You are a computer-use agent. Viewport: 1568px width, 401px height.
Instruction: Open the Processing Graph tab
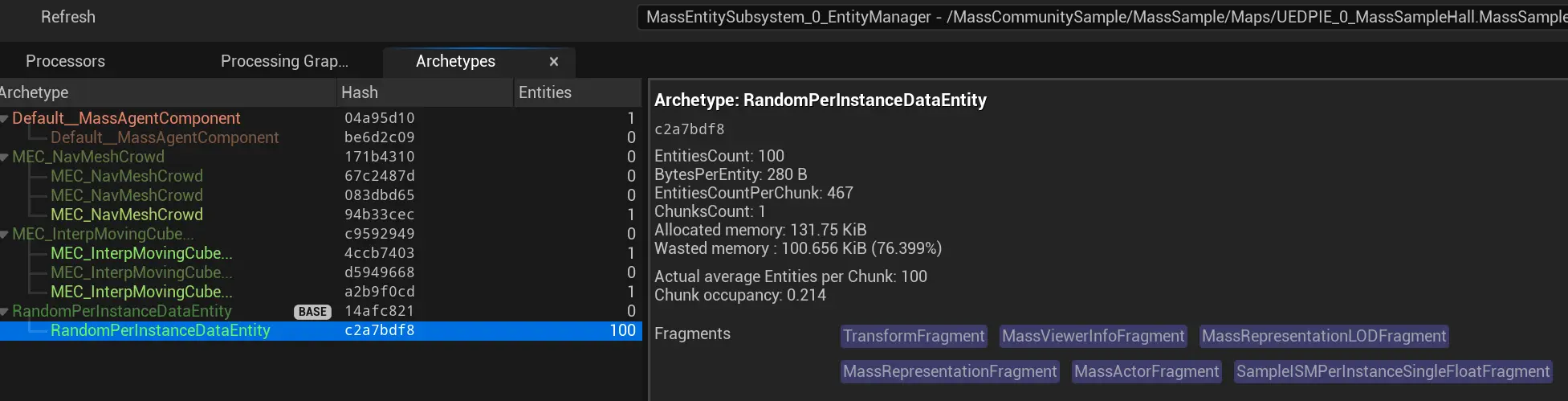point(284,61)
